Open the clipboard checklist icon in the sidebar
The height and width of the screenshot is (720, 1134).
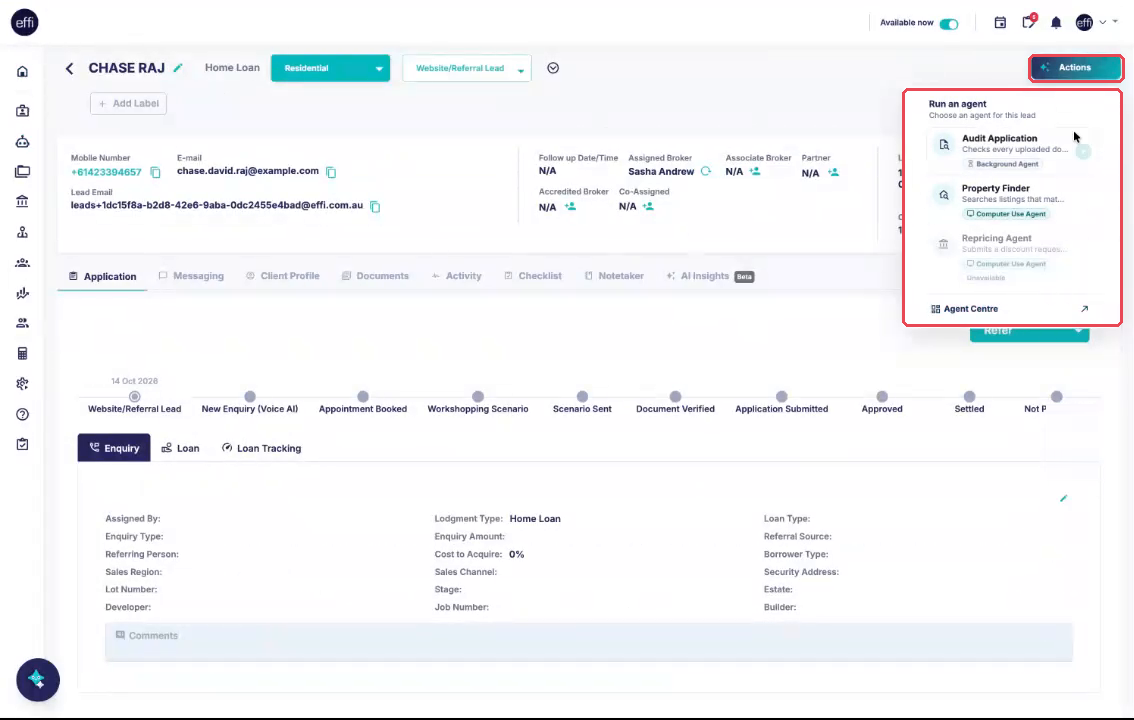coord(22,444)
